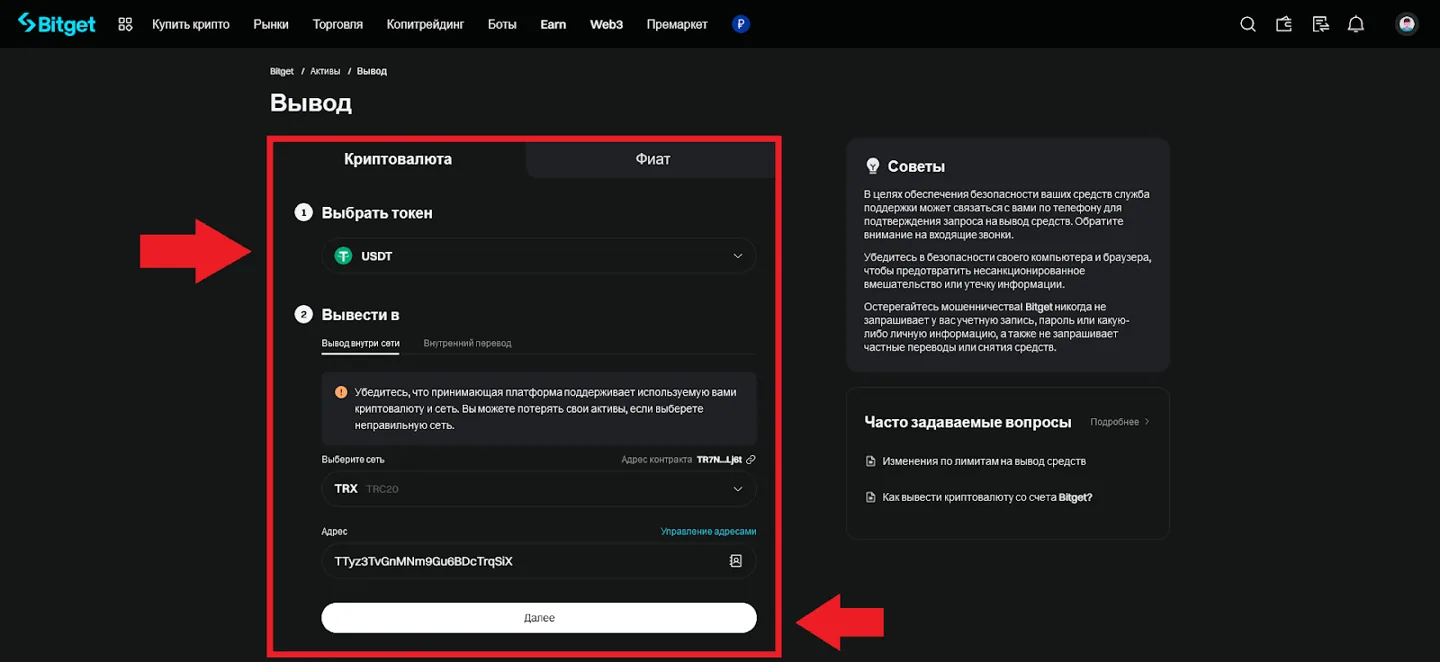Open the notifications bell icon

(1356, 24)
